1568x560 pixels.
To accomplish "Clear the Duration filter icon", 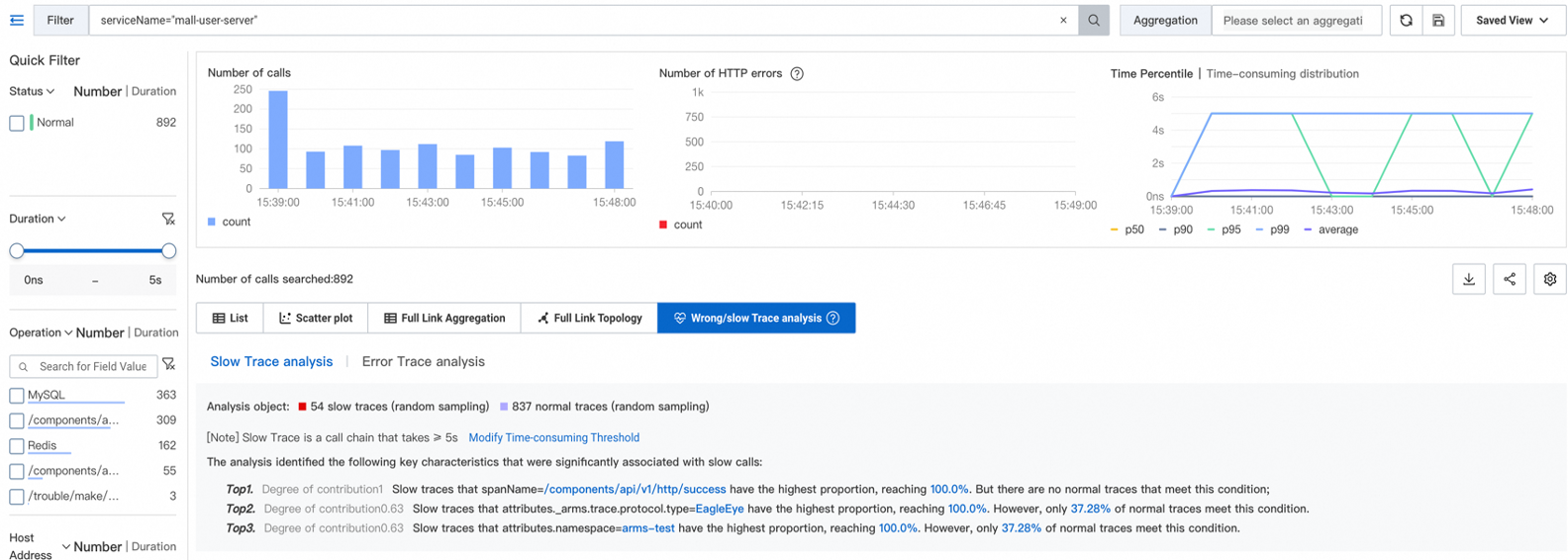I will click(168, 219).
